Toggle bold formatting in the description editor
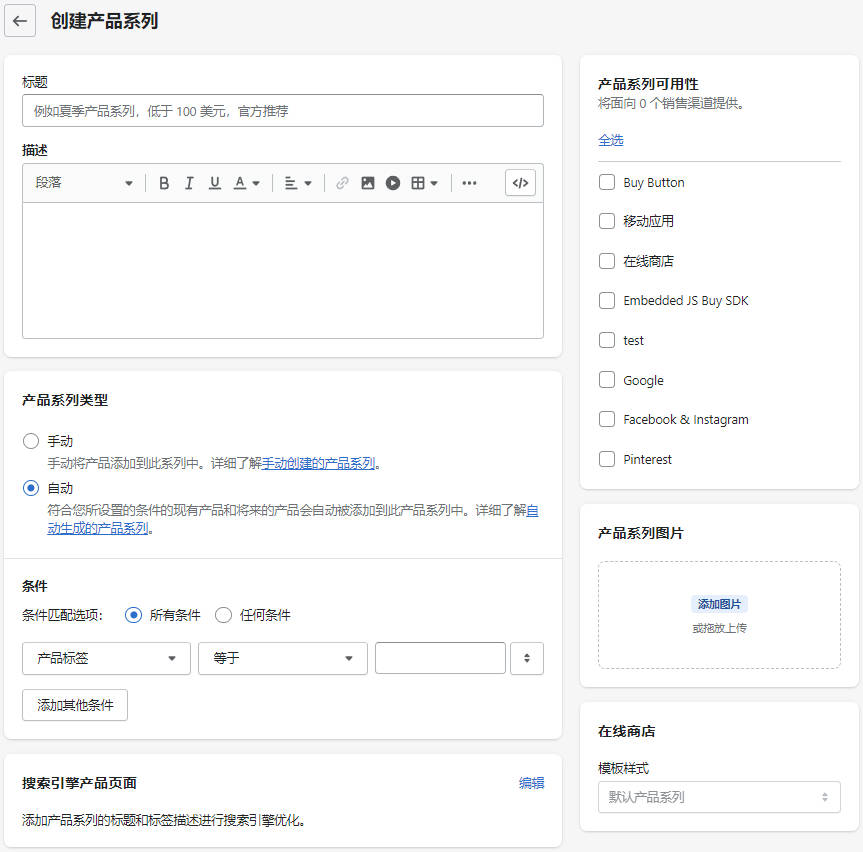Screen dimensions: 863x852 164,183
